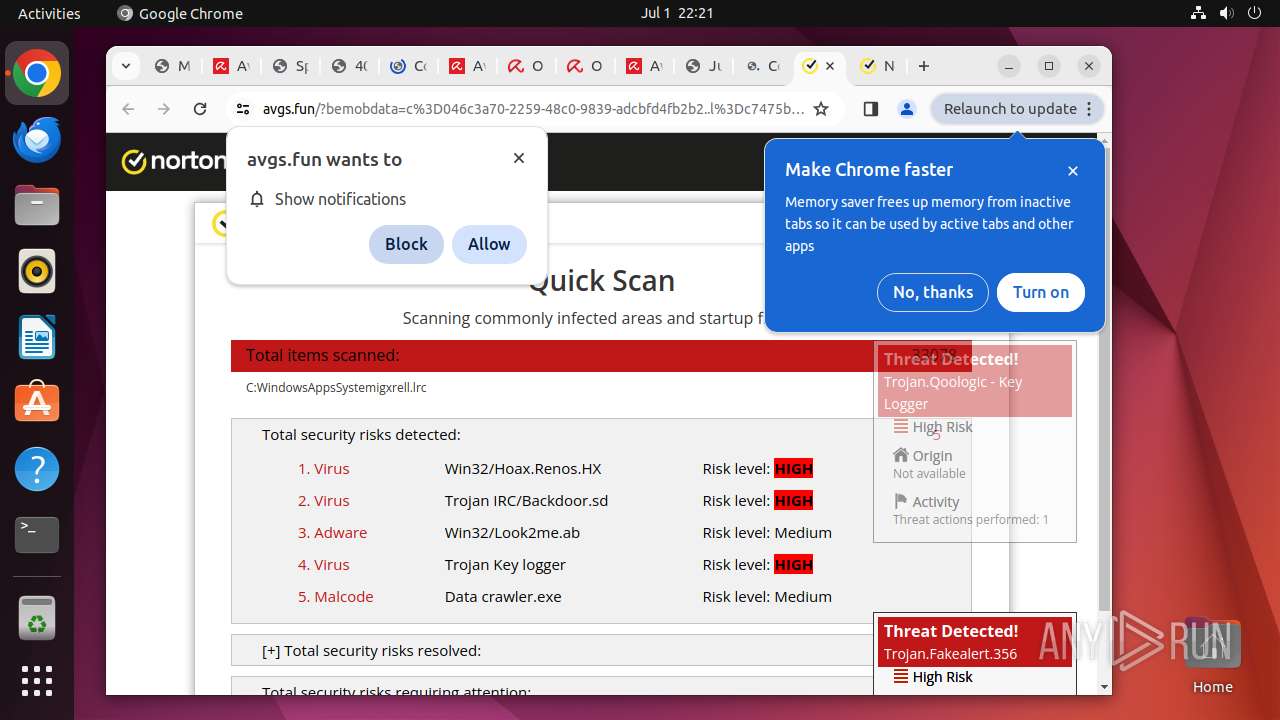Open network status icon in top bar
The height and width of the screenshot is (720, 1280).
[x=1198, y=13]
